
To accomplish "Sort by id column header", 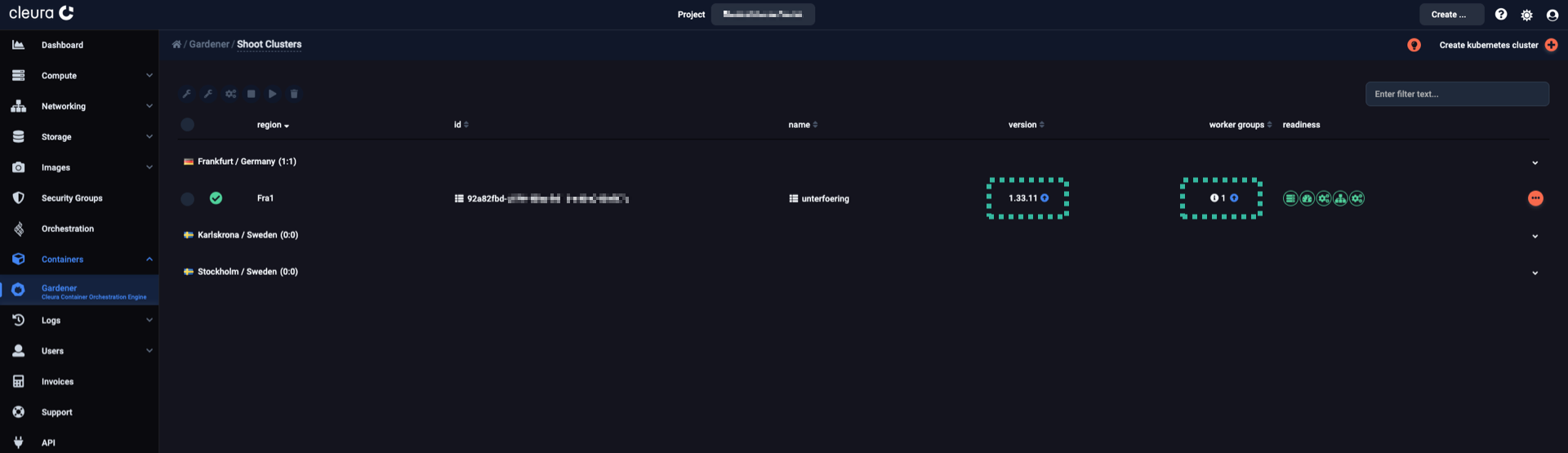I will (x=461, y=125).
